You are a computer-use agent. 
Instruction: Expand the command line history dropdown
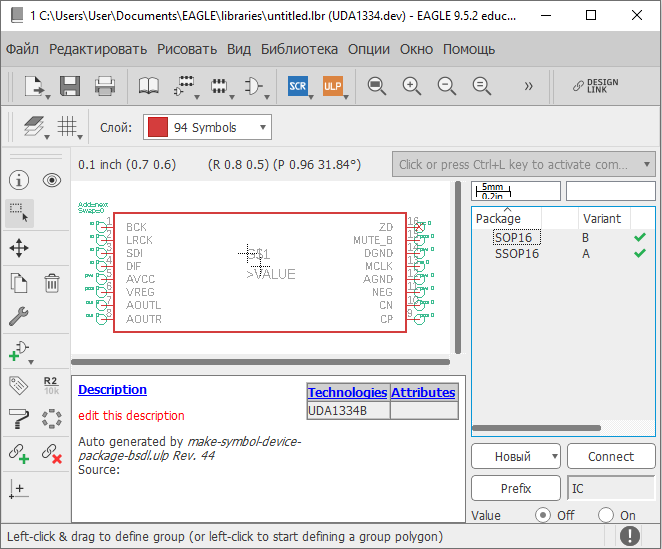tap(646, 164)
